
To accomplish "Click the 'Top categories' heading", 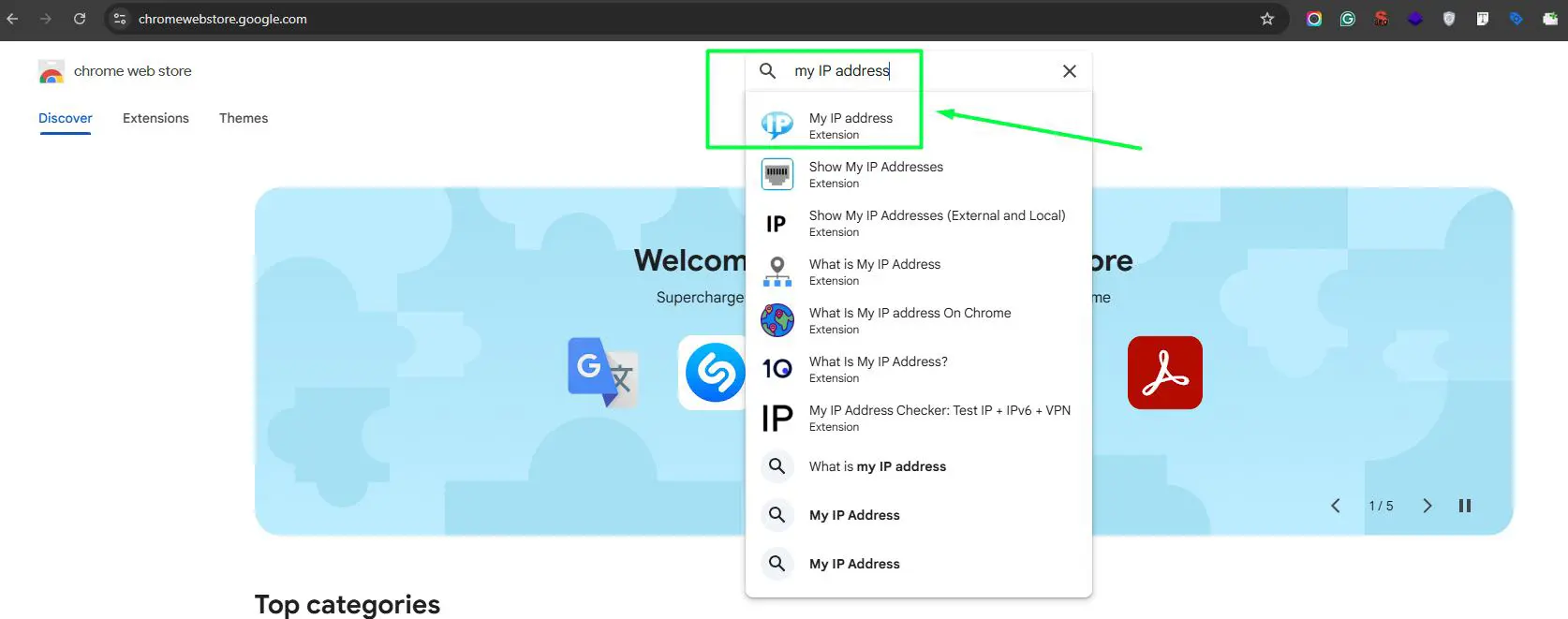I will click(348, 604).
